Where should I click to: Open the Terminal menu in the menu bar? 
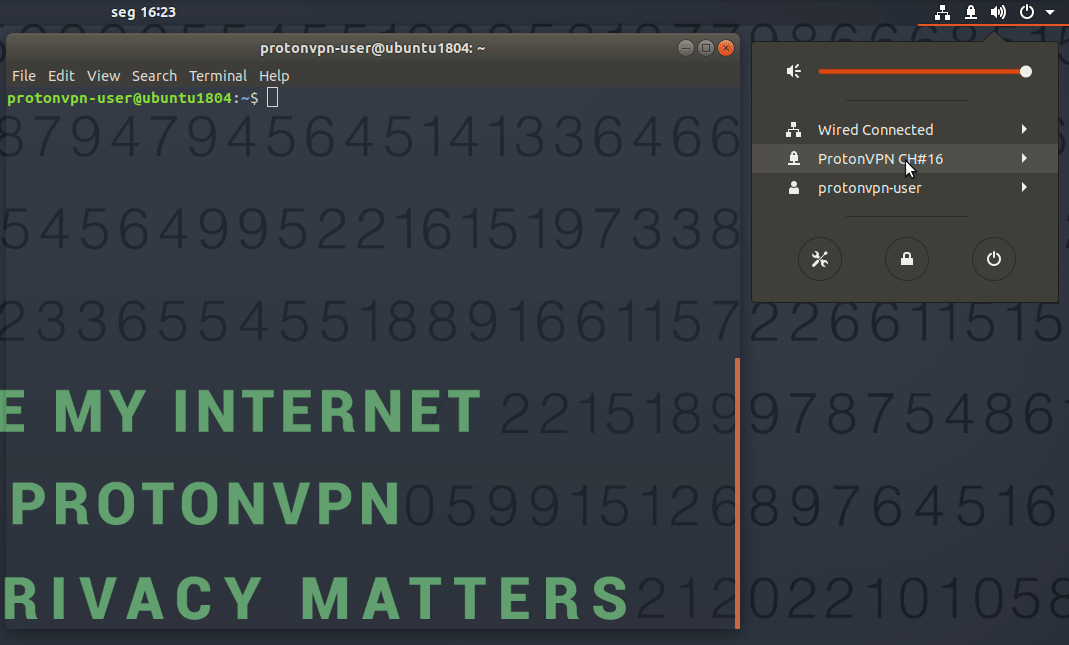coord(218,76)
